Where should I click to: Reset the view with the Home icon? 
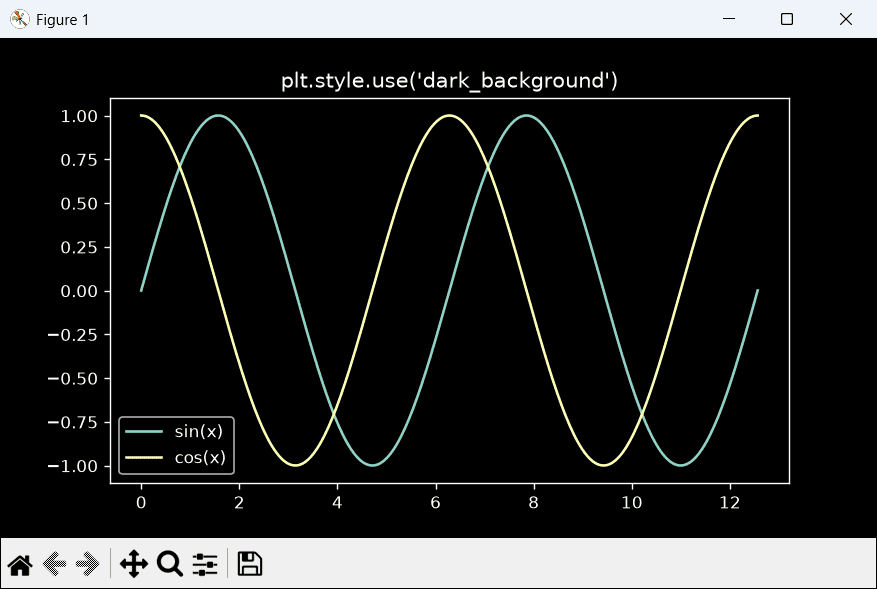click(x=20, y=564)
